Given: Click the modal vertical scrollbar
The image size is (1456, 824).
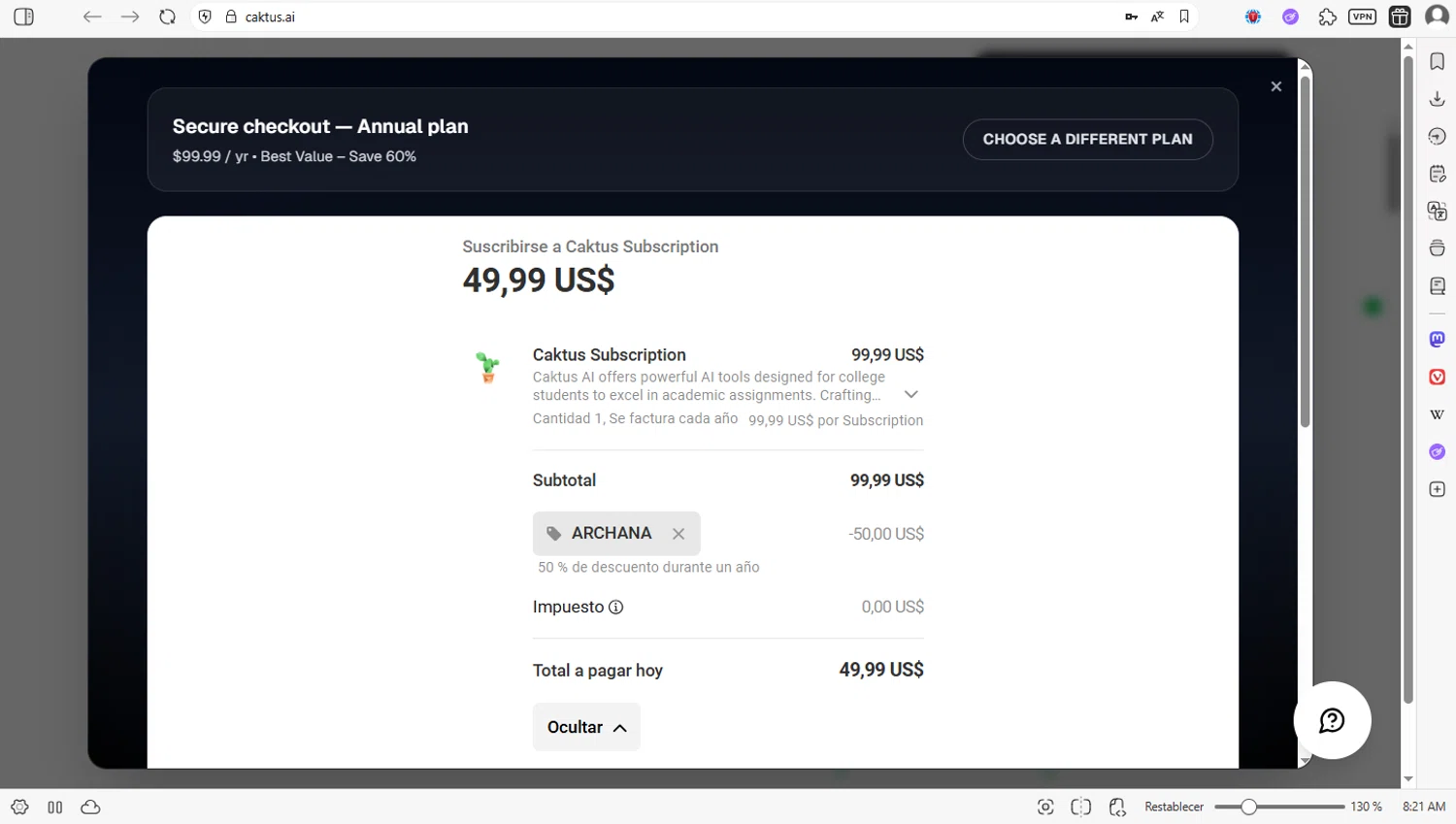Looking at the screenshot, I should point(1306,251).
